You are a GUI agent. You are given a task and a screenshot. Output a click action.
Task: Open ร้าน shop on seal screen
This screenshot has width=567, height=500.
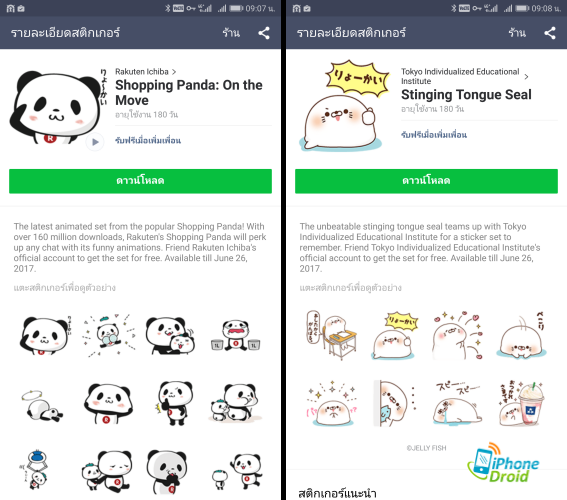pos(517,33)
